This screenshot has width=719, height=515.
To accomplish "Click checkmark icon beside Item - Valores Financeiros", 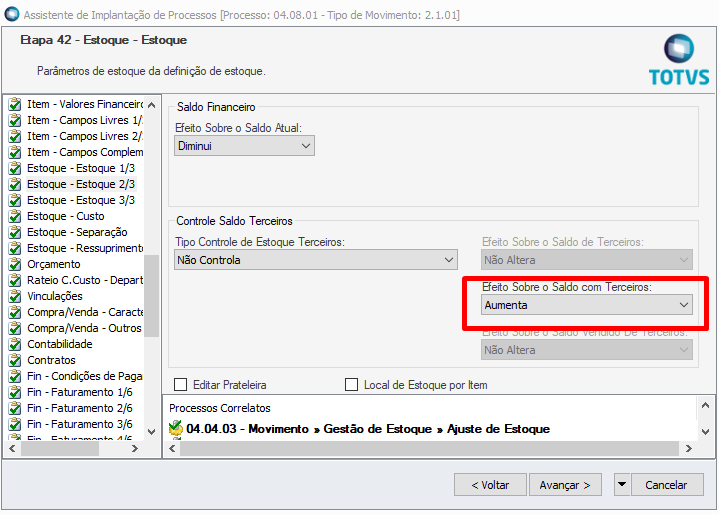I will click(x=15, y=105).
